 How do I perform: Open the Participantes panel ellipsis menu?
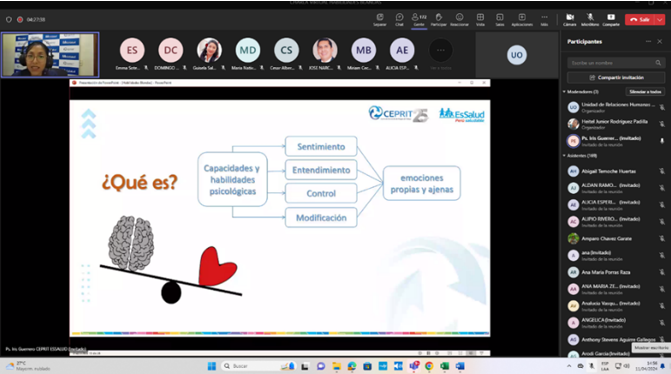click(x=648, y=42)
